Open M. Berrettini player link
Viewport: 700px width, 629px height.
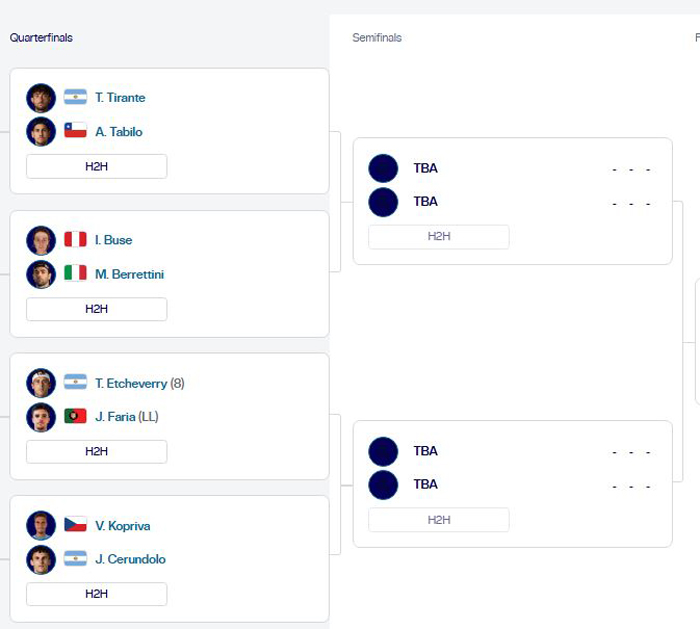coord(129,274)
